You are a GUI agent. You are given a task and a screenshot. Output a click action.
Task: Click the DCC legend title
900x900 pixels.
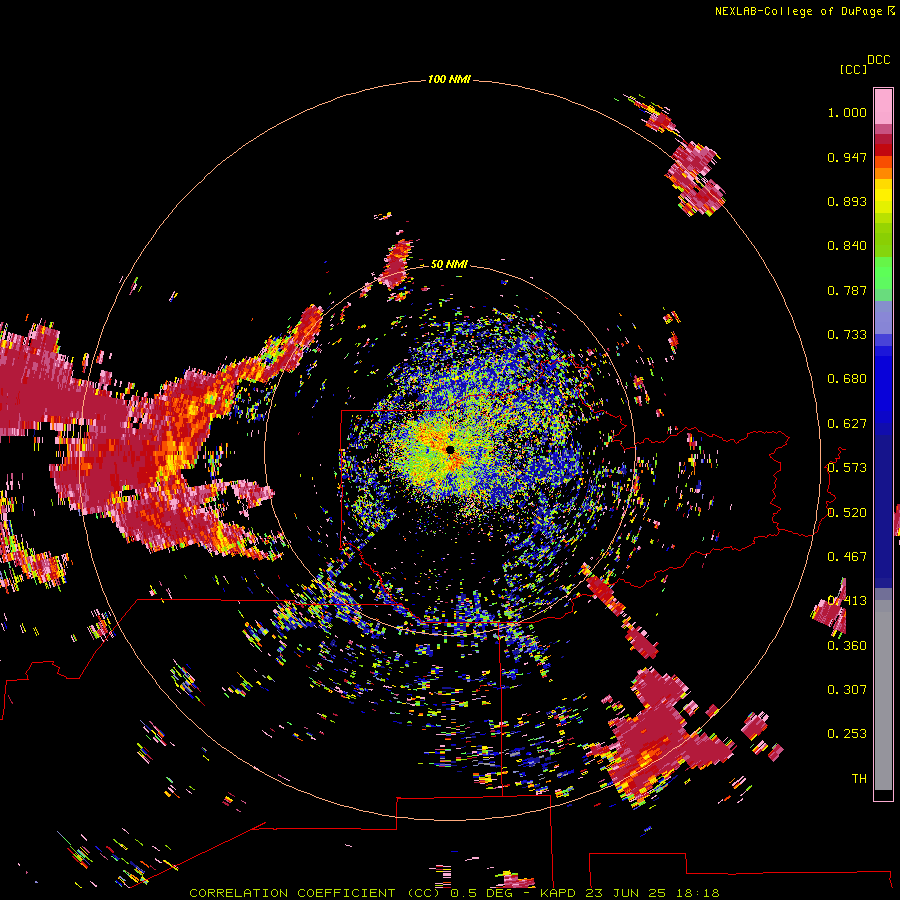(x=879, y=60)
